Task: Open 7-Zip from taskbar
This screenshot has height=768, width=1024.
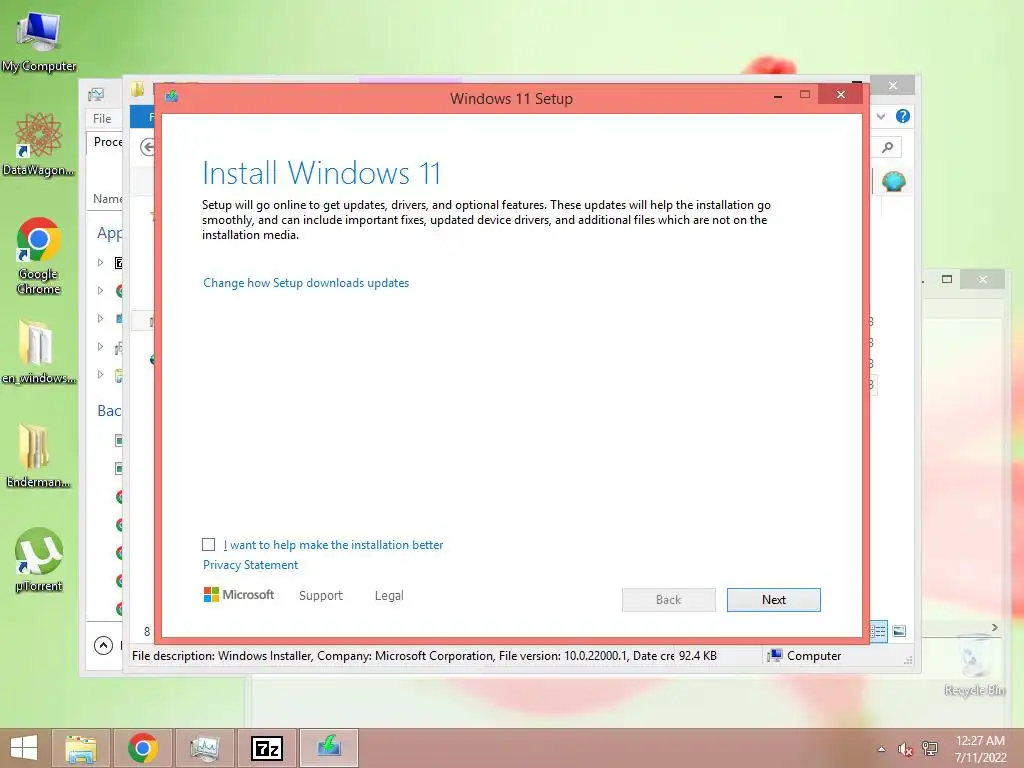Action: [x=266, y=748]
